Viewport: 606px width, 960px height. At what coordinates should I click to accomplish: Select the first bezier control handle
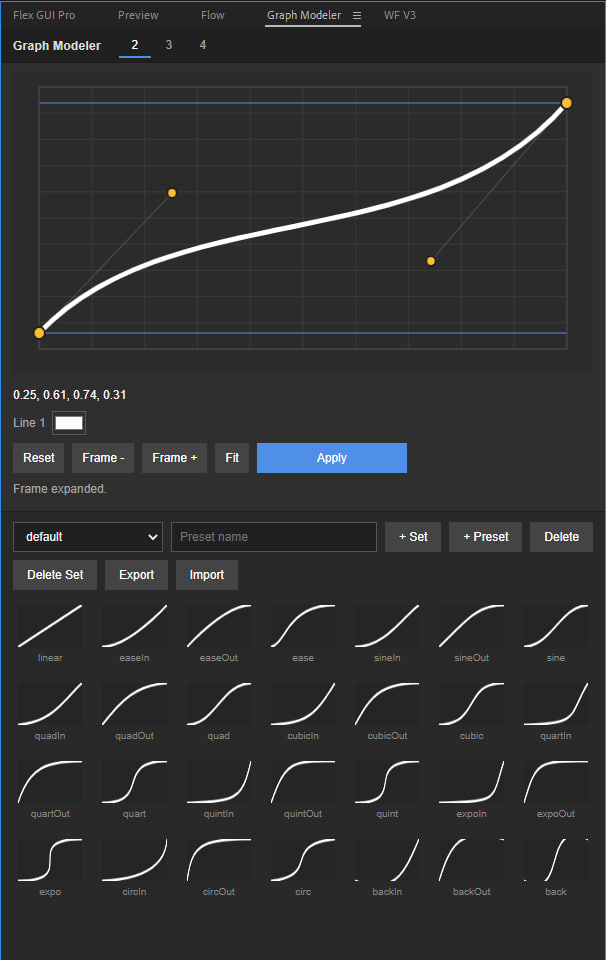pos(172,193)
